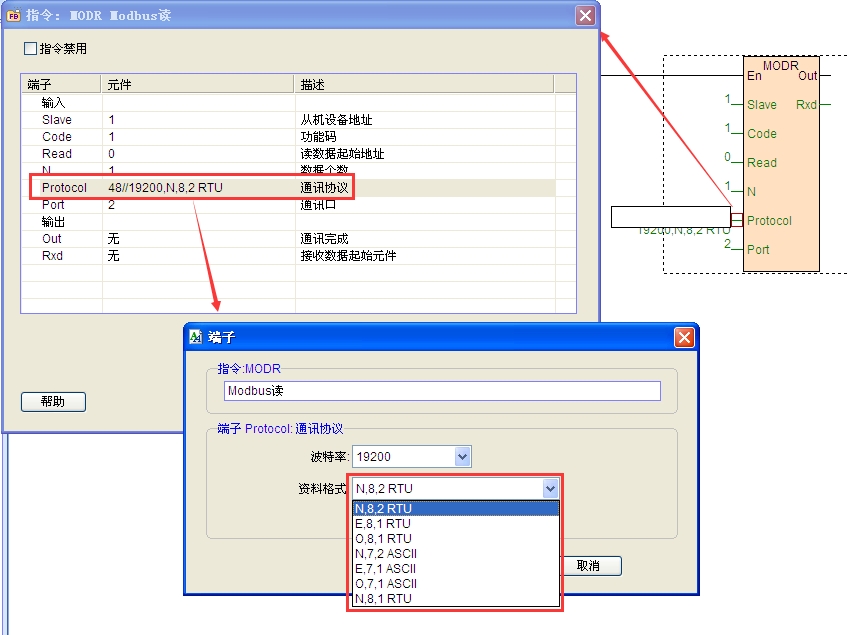Click the 描述 column header

(424, 84)
